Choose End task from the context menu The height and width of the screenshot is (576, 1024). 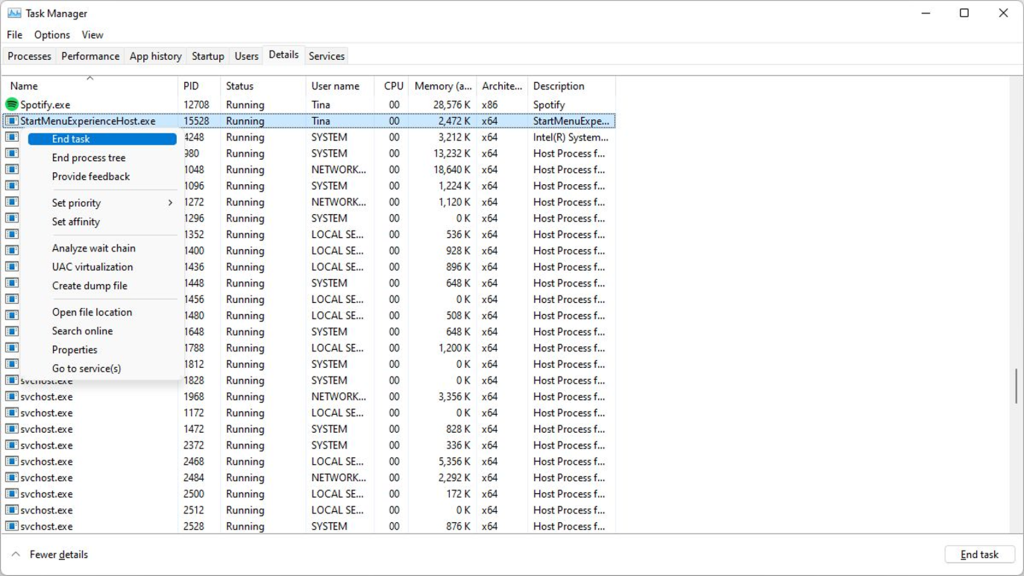click(73, 138)
